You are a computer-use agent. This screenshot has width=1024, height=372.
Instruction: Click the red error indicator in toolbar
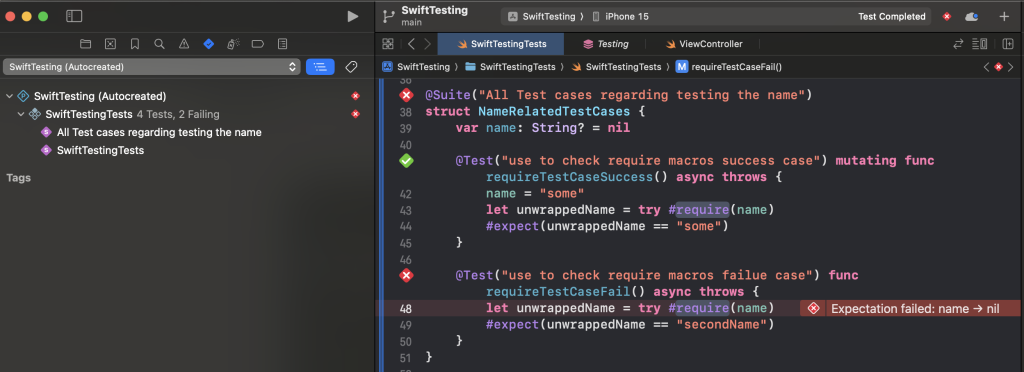click(947, 16)
